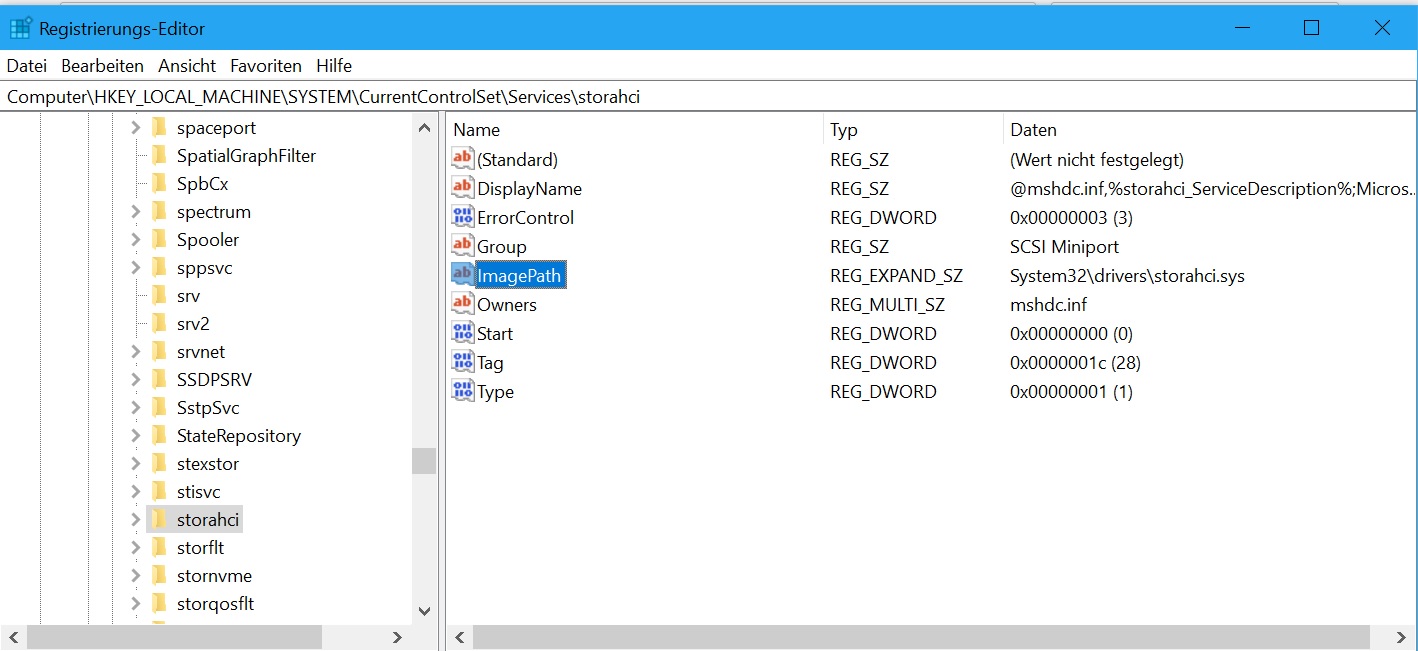Click the values pane horizontal scroll left arrow

(x=459, y=637)
